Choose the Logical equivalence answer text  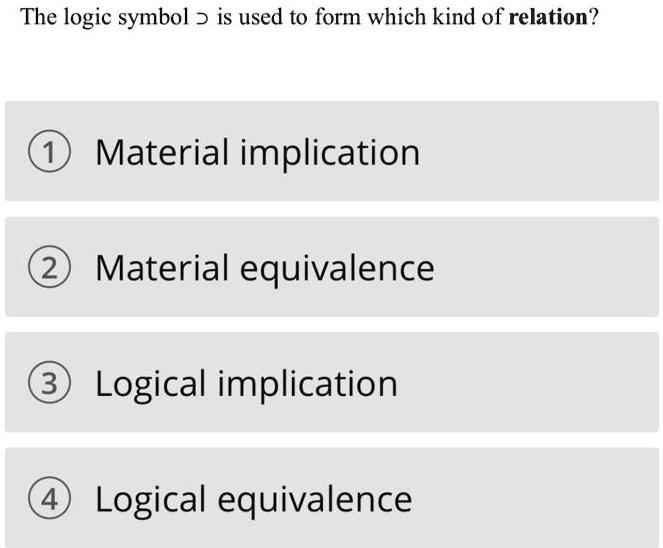coord(254,500)
